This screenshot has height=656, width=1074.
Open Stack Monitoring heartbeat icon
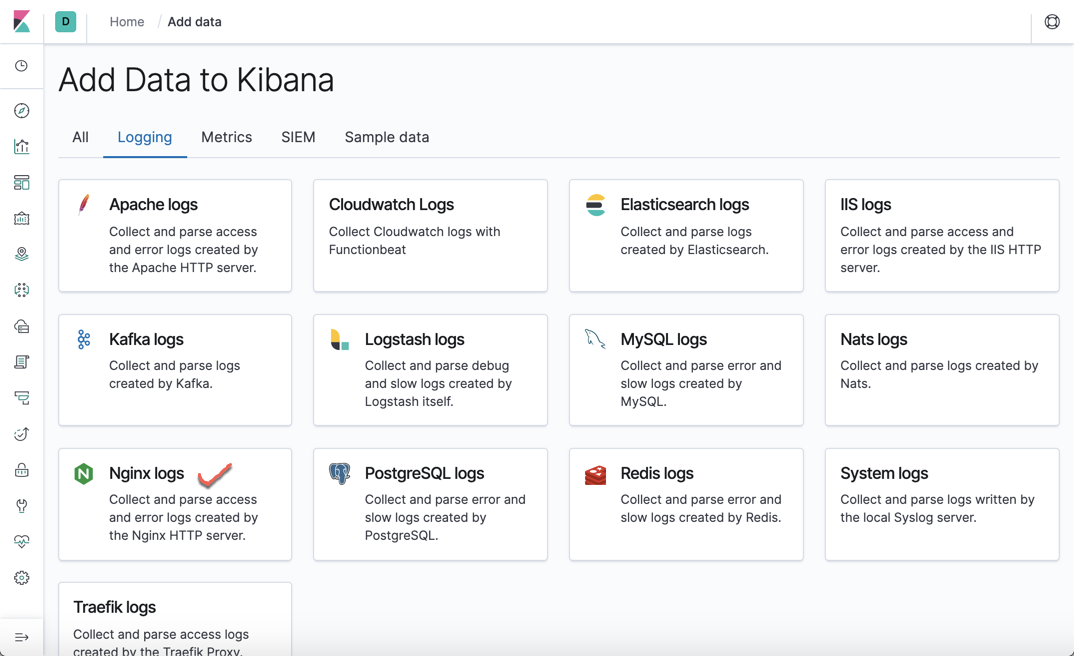point(22,542)
